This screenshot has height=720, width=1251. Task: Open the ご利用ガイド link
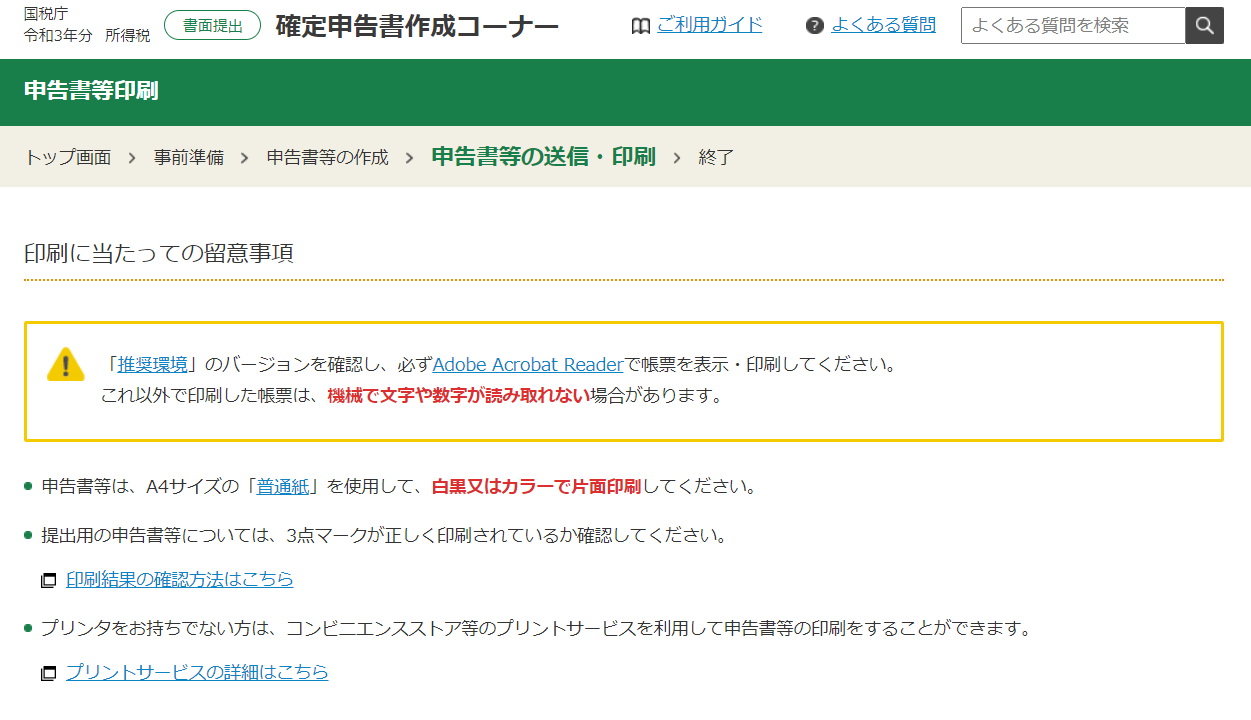[x=709, y=25]
